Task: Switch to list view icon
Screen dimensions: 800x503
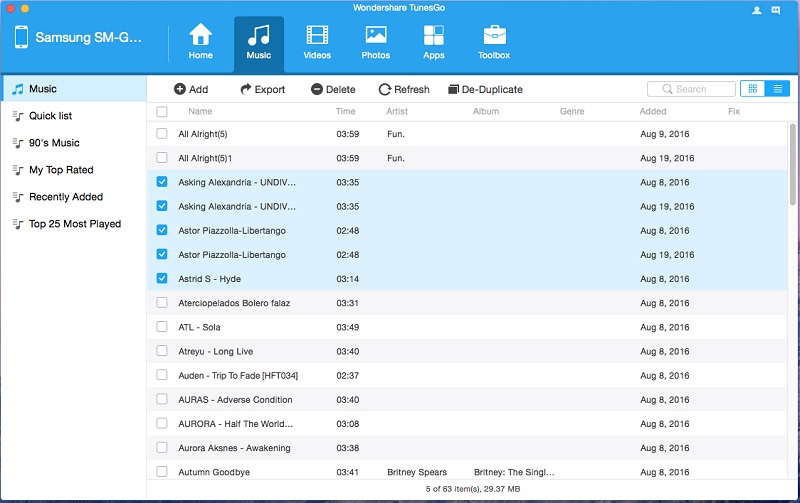Action: 777,89
